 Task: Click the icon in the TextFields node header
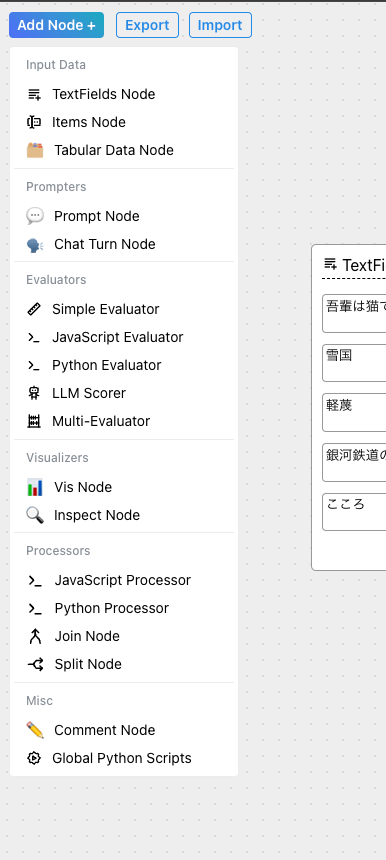click(x=331, y=264)
